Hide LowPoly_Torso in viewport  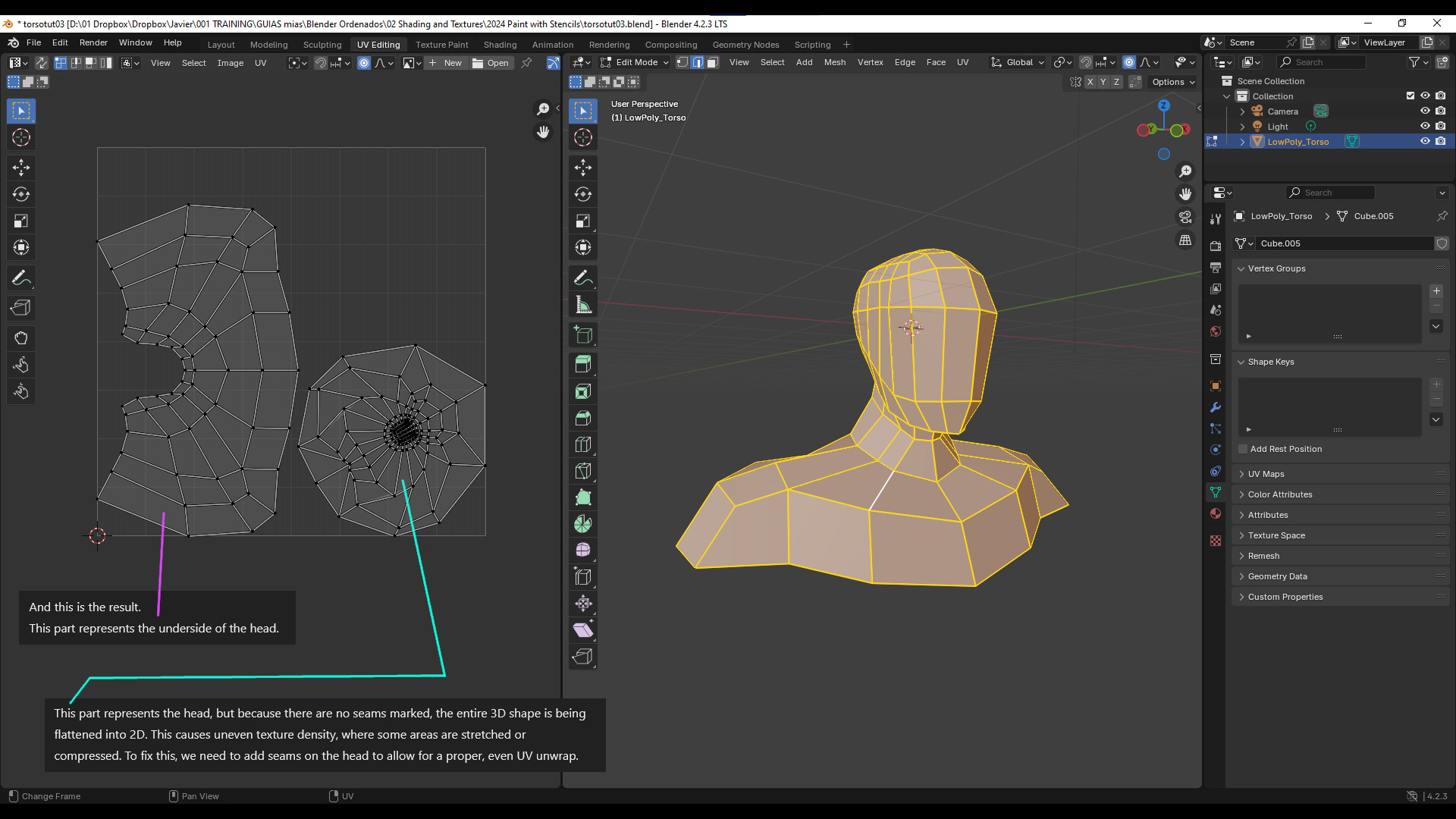[1425, 141]
